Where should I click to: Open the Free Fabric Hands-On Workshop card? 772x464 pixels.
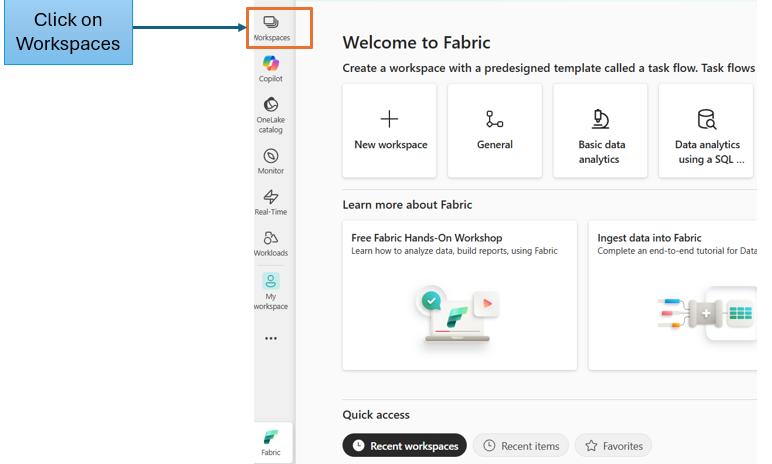(x=460, y=295)
